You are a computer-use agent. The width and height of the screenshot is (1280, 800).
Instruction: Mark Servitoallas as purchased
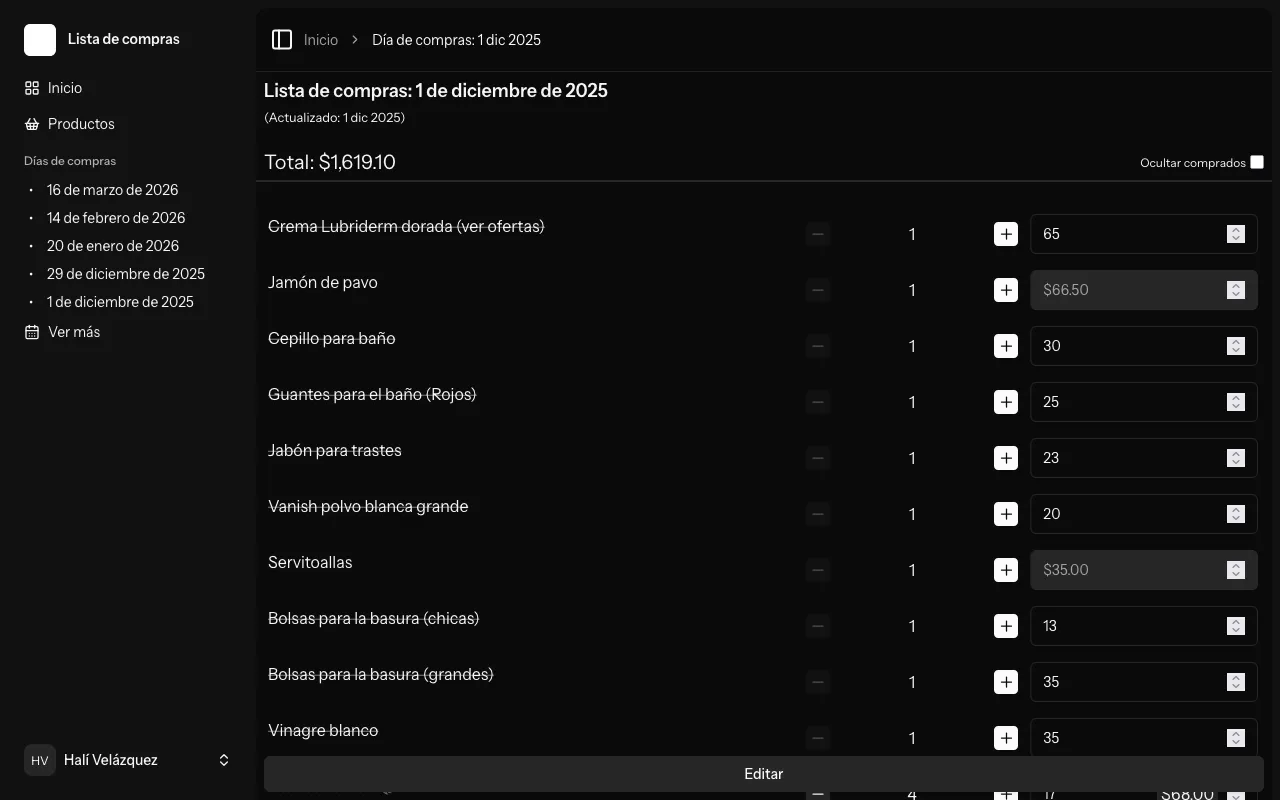pyautogui.click(x=310, y=562)
